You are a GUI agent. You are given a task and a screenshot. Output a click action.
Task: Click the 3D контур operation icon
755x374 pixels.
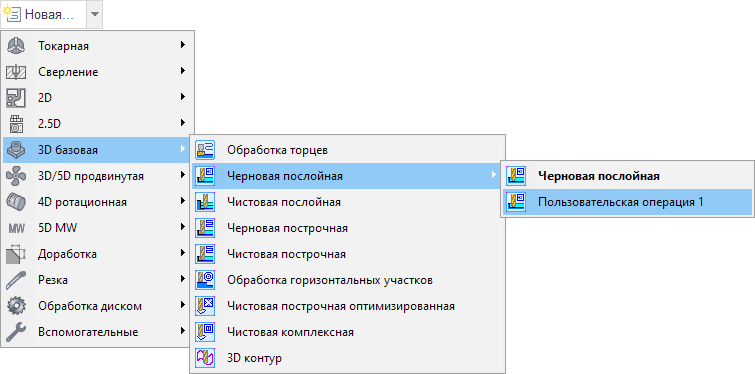205,358
